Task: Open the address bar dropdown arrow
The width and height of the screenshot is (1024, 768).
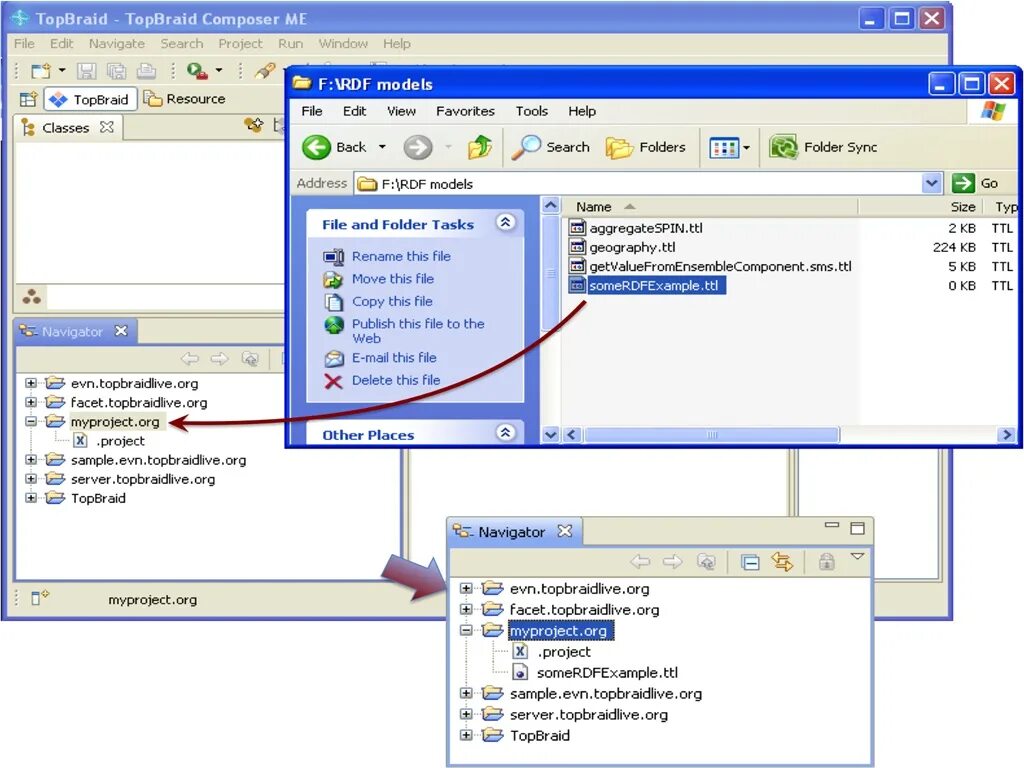Action: click(932, 184)
